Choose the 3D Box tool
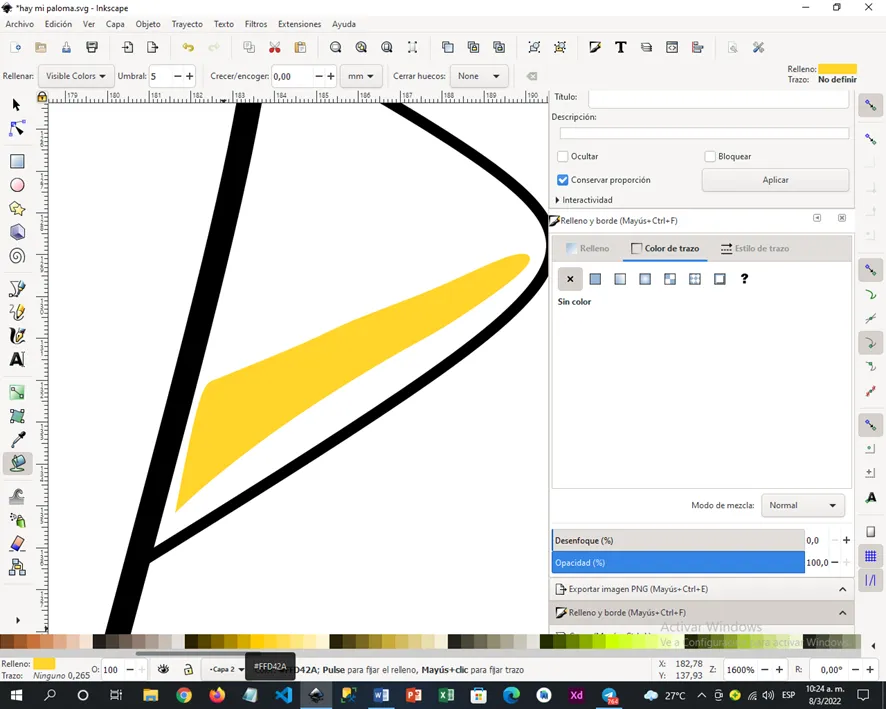Viewport: 886px width, 709px height. tap(17, 232)
